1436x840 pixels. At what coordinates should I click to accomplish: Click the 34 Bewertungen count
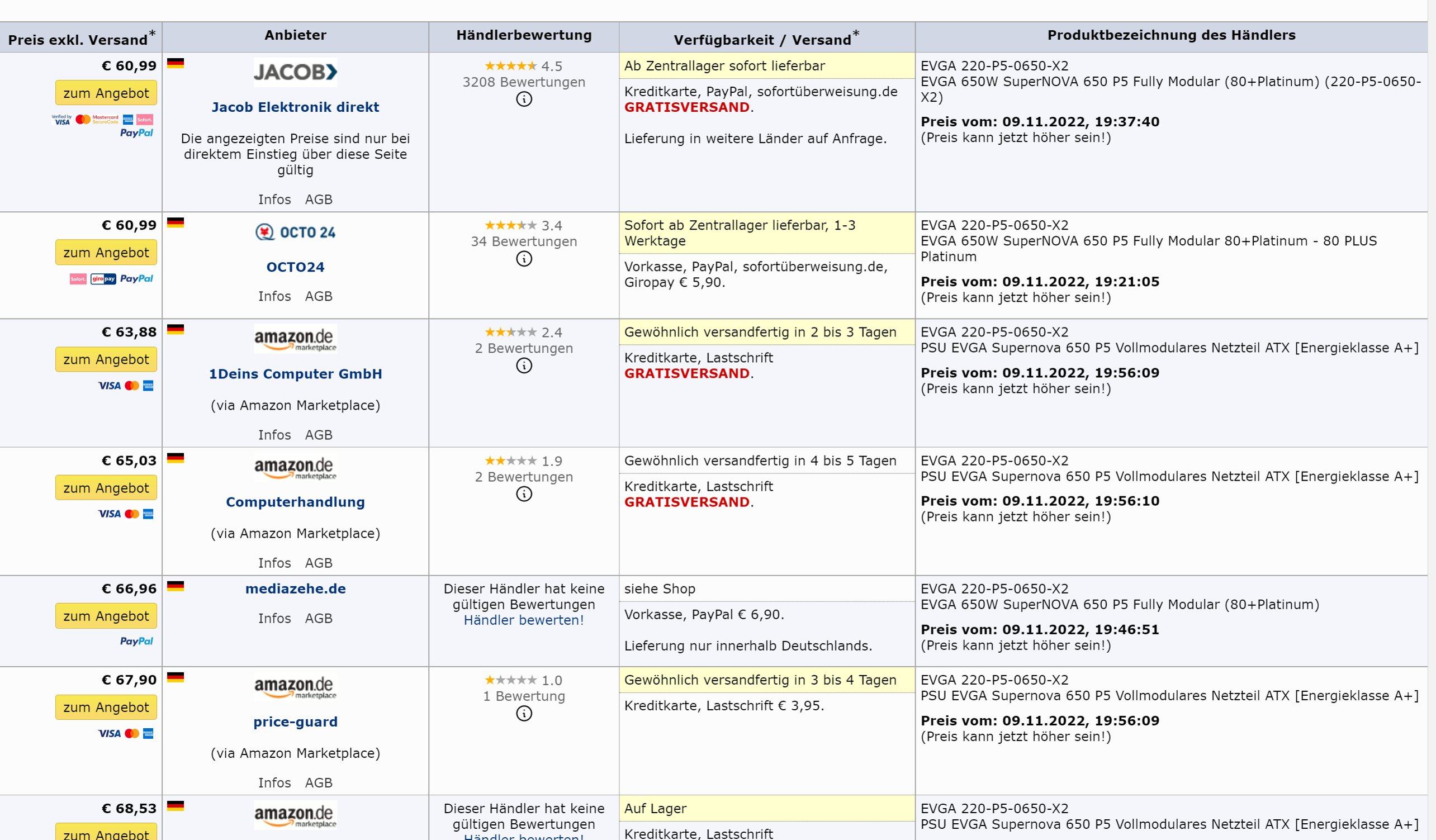click(x=524, y=241)
